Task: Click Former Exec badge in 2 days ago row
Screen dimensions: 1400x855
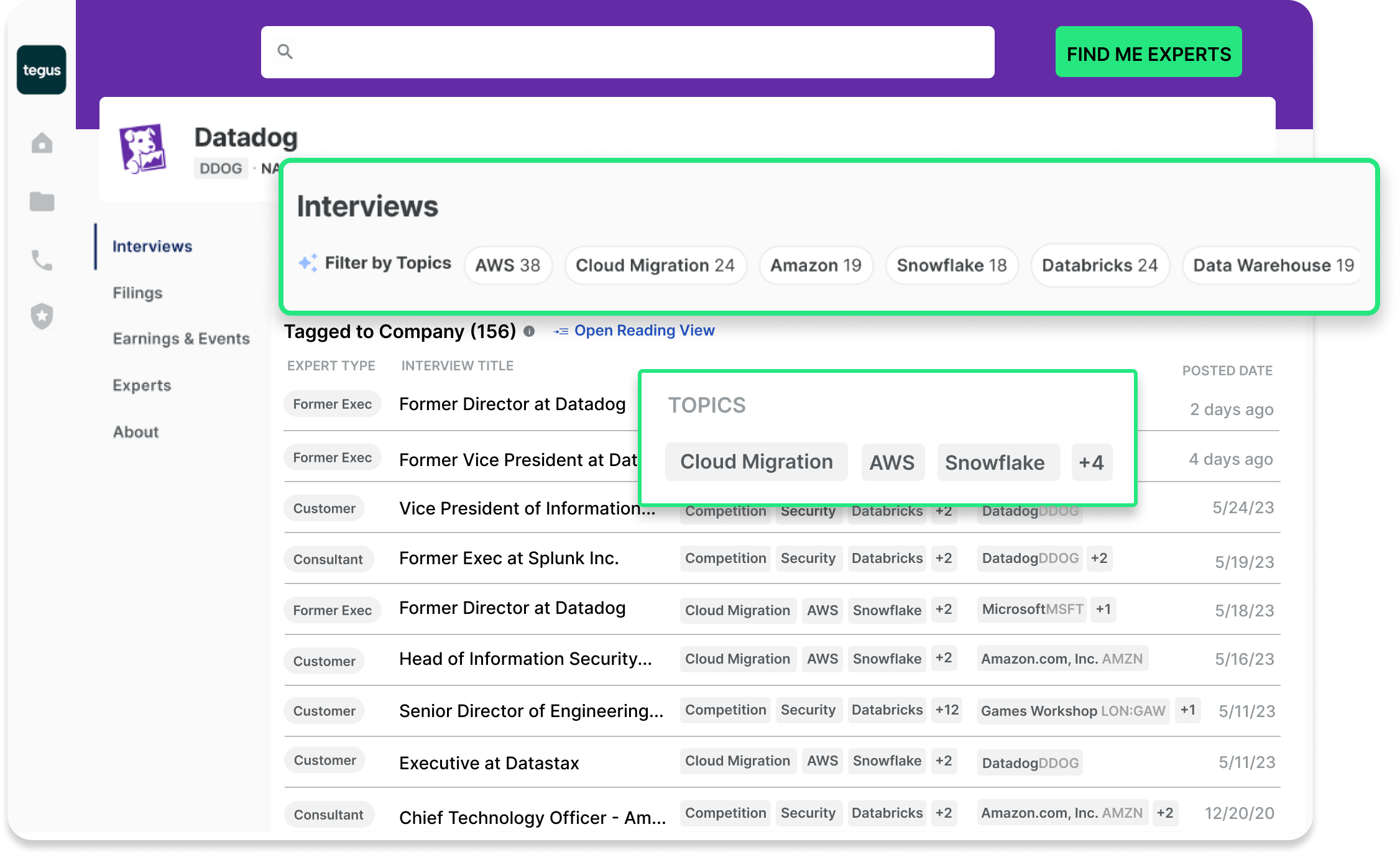Action: (x=333, y=404)
